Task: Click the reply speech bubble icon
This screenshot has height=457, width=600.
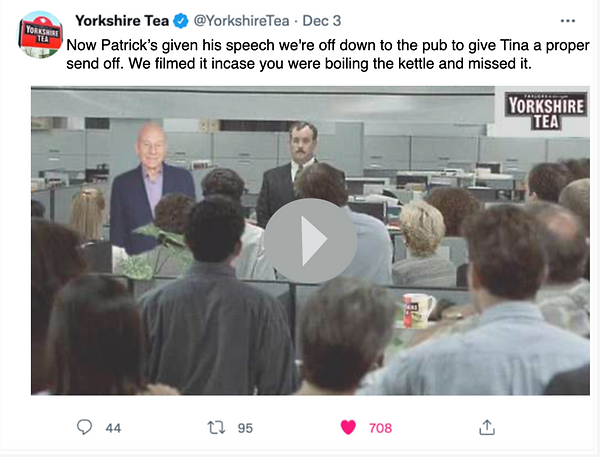Action: (84, 427)
